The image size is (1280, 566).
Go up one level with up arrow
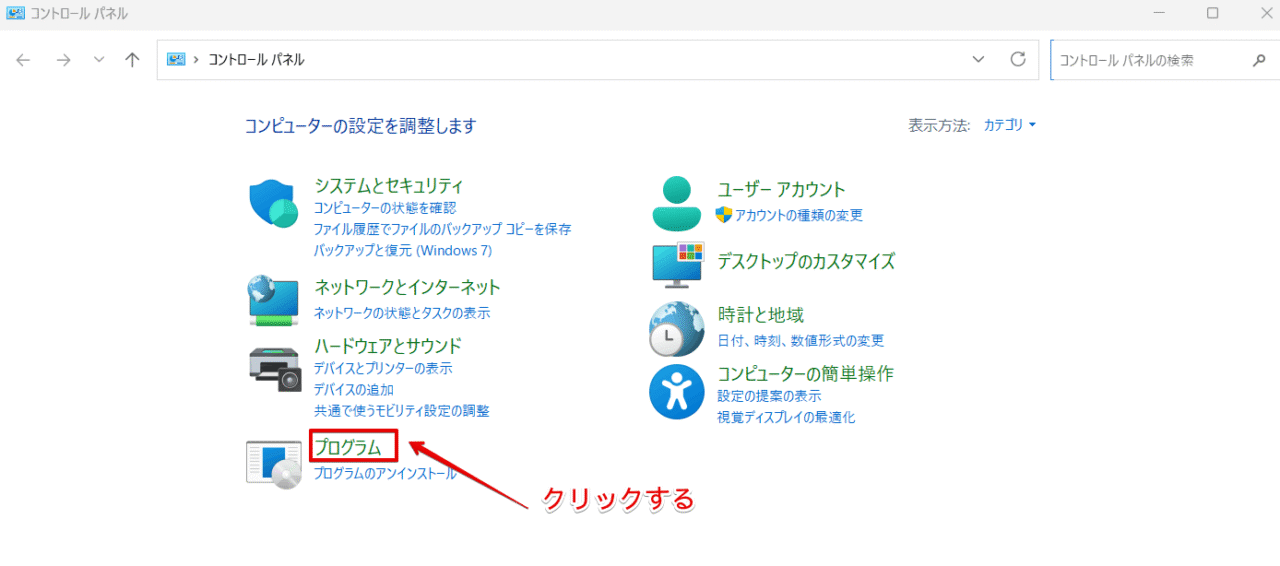click(132, 60)
